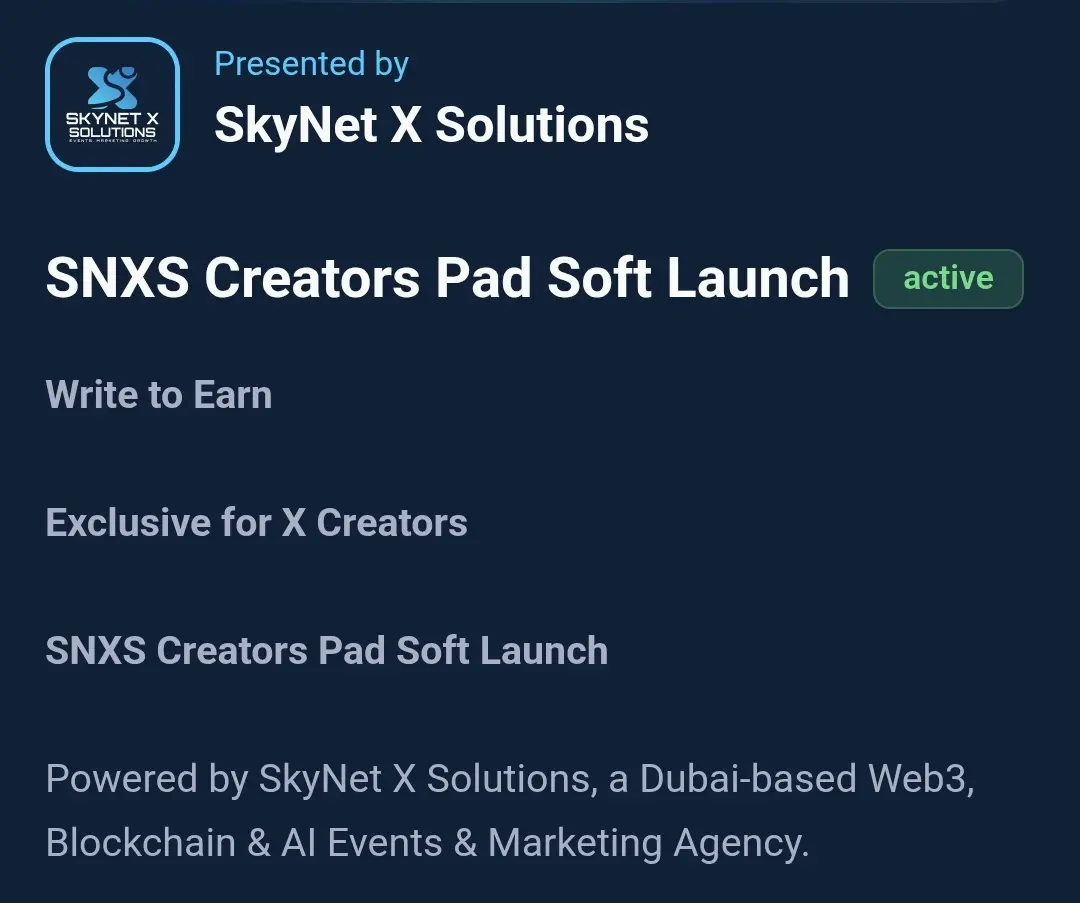The height and width of the screenshot is (903, 1080).
Task: Click the Write to Earn heading
Action: [158, 395]
